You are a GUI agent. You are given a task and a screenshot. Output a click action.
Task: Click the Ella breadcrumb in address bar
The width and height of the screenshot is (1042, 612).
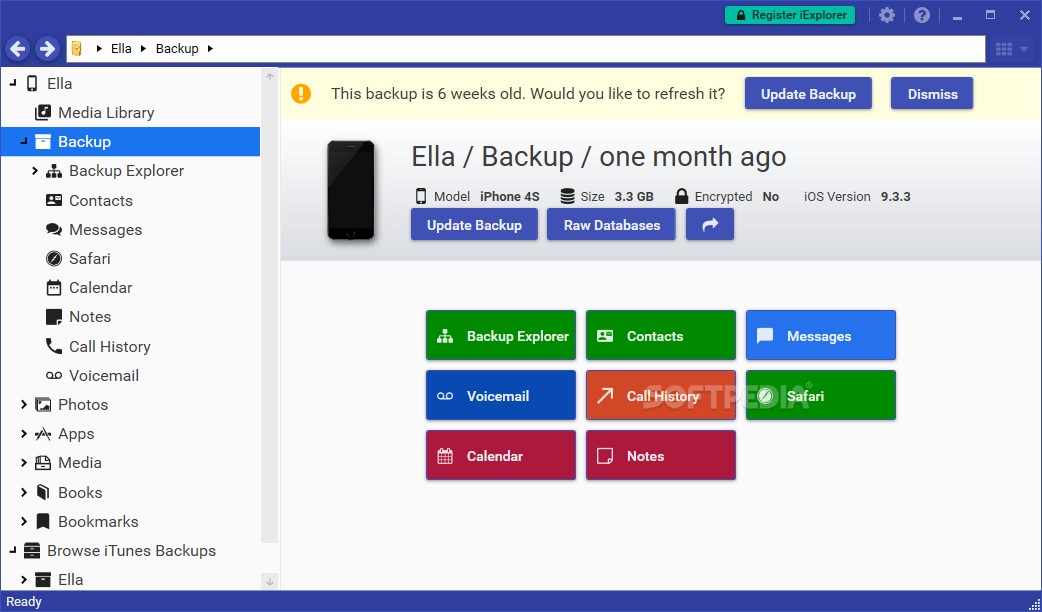121,49
